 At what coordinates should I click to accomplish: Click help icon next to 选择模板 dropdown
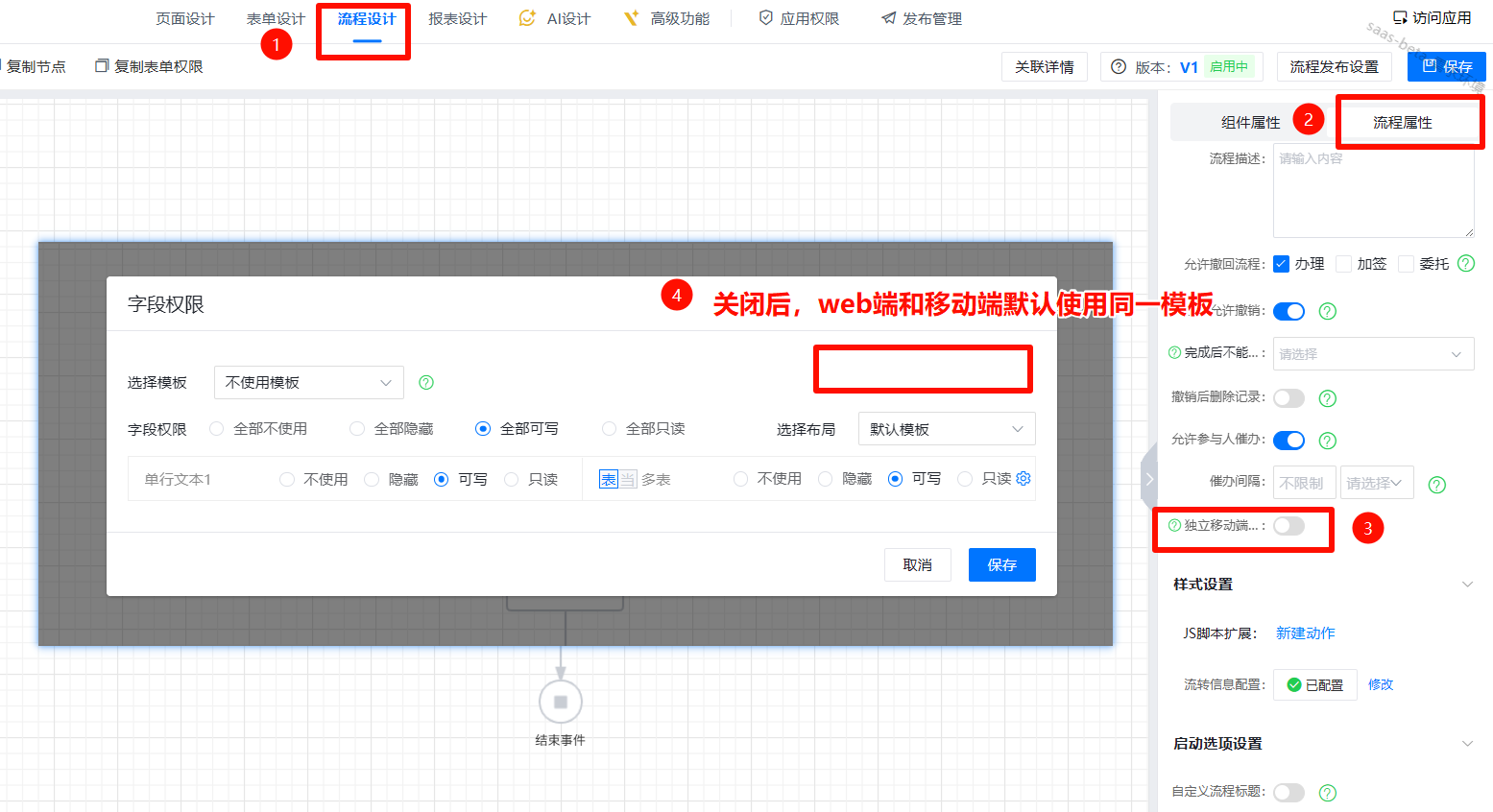pyautogui.click(x=426, y=383)
